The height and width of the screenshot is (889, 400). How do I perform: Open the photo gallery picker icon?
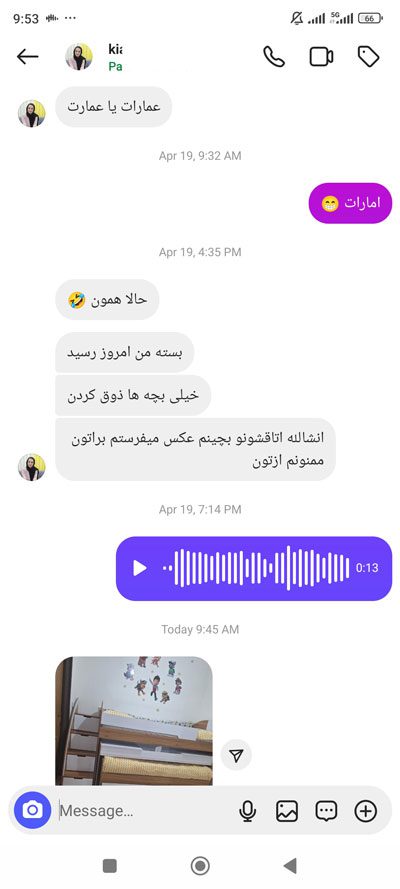287,811
